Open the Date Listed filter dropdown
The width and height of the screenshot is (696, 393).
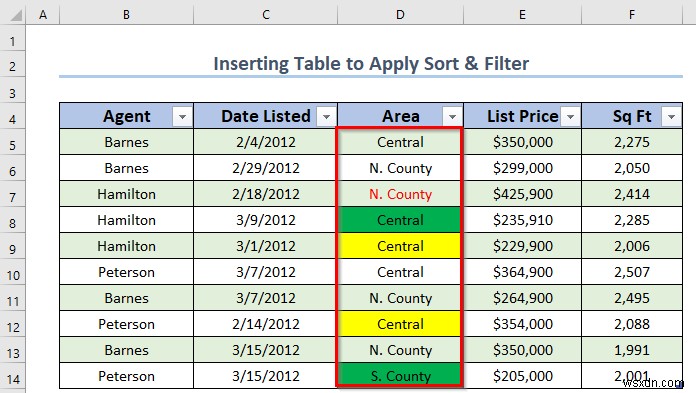click(326, 117)
